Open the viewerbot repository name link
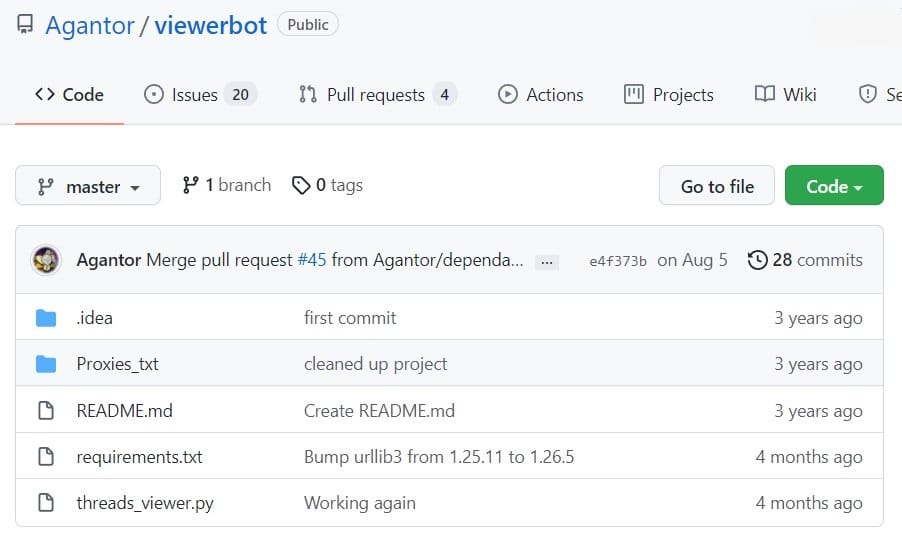 (211, 25)
